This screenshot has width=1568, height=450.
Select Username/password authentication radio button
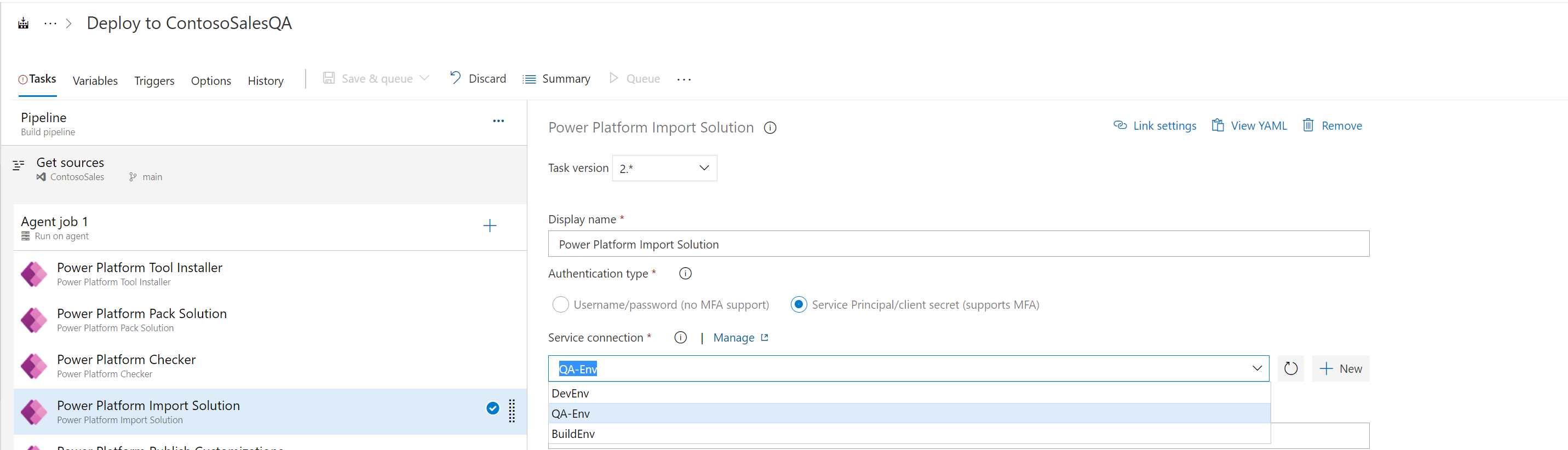(560, 304)
